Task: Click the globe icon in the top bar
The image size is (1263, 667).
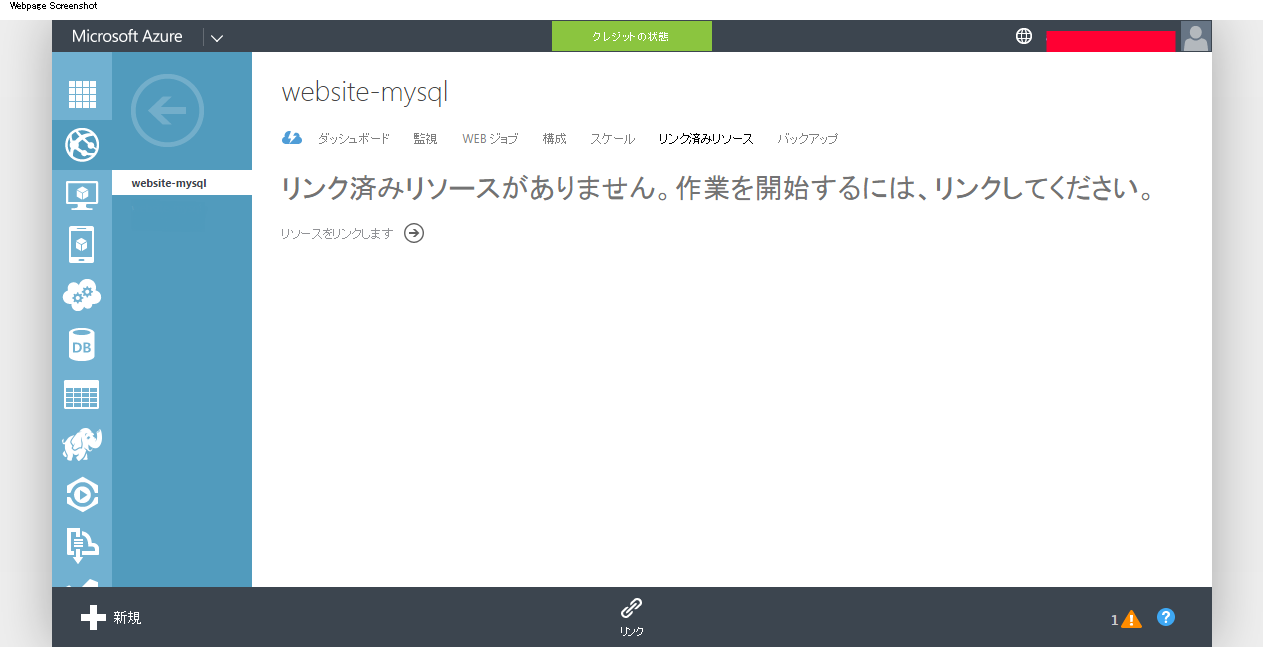Action: click(x=1023, y=35)
